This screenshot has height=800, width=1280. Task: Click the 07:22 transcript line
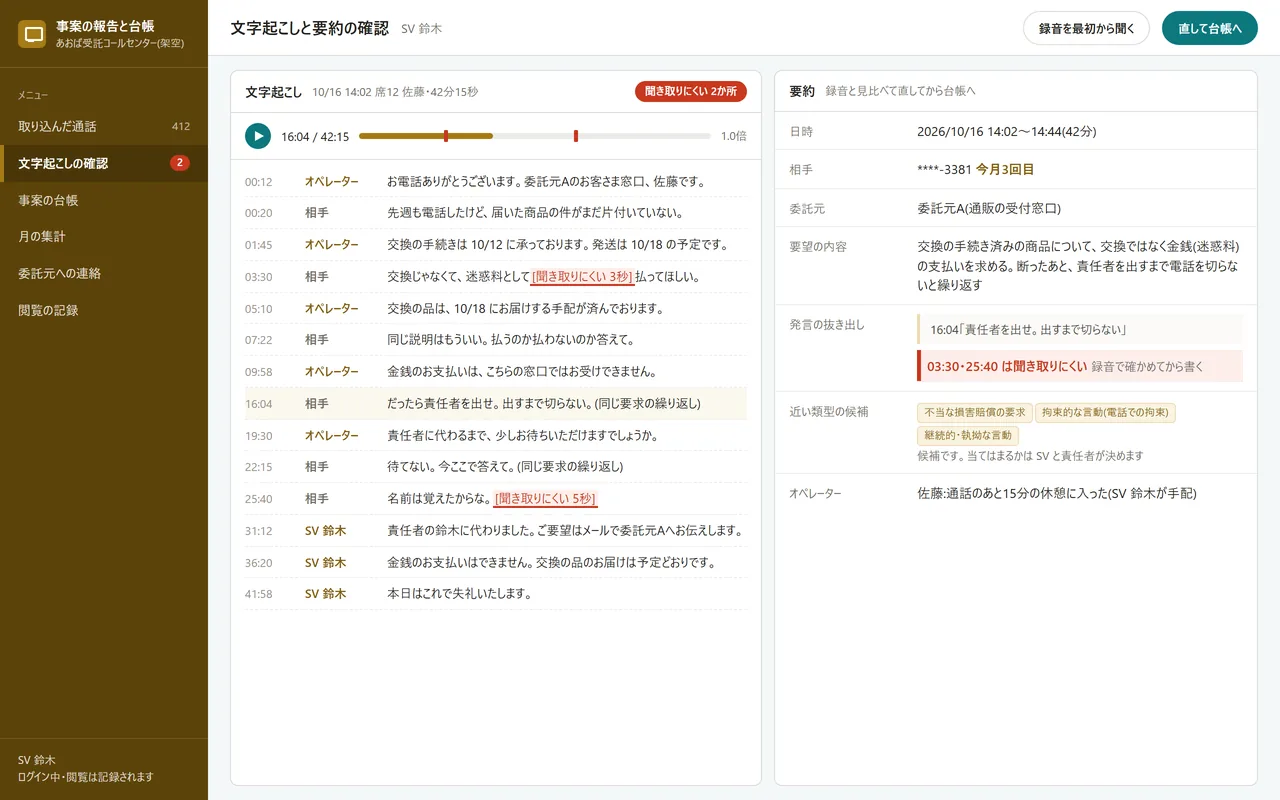496,340
